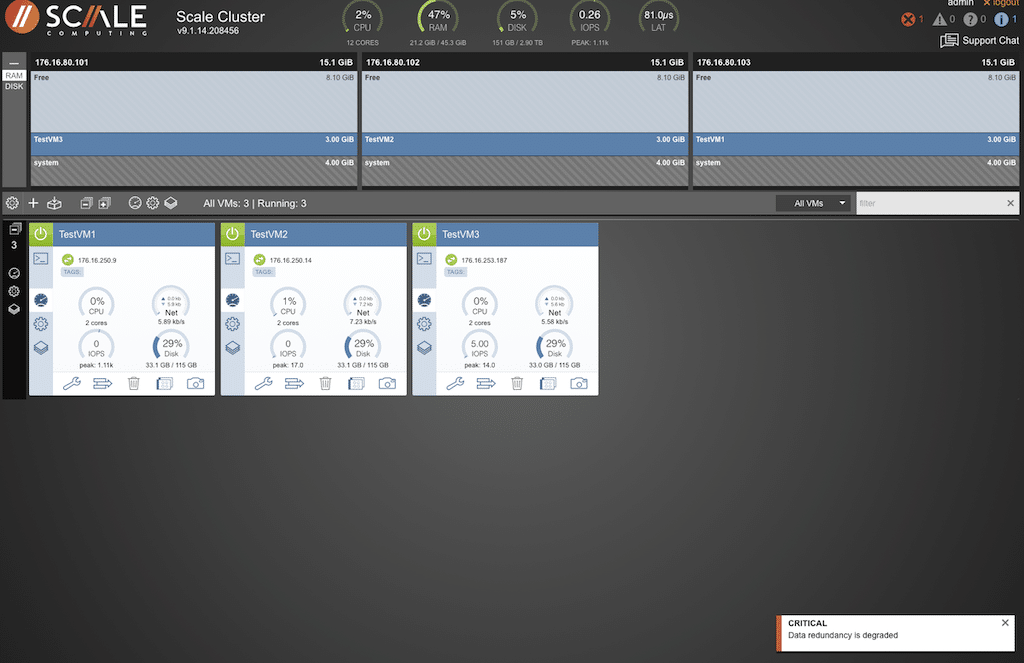Click the wrench icon on TestVM1
Screen dimensions: 1024x663
(72, 383)
